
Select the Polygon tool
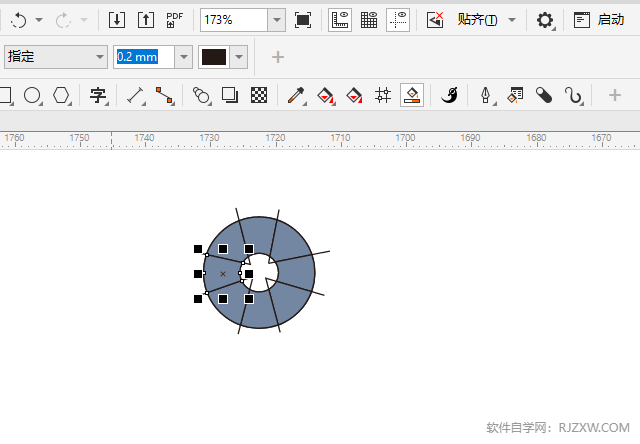(x=62, y=95)
